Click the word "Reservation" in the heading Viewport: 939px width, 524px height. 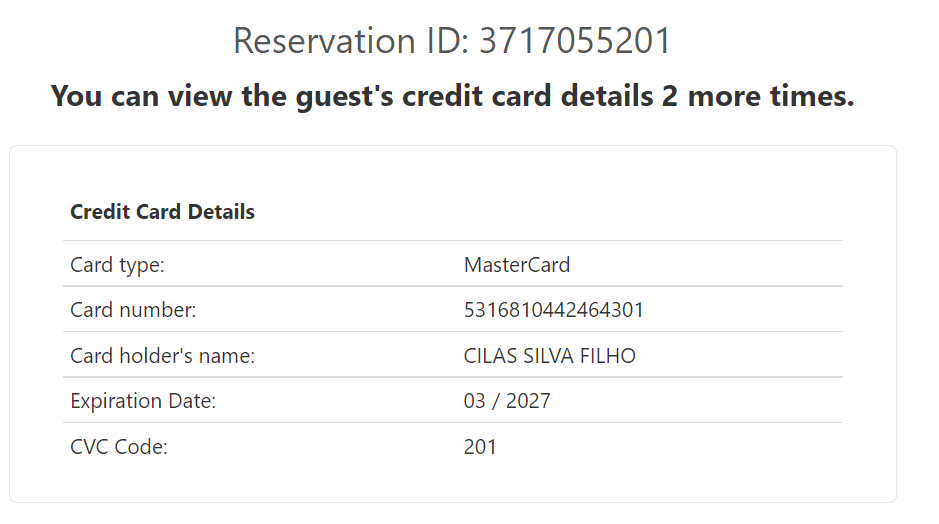[317, 41]
